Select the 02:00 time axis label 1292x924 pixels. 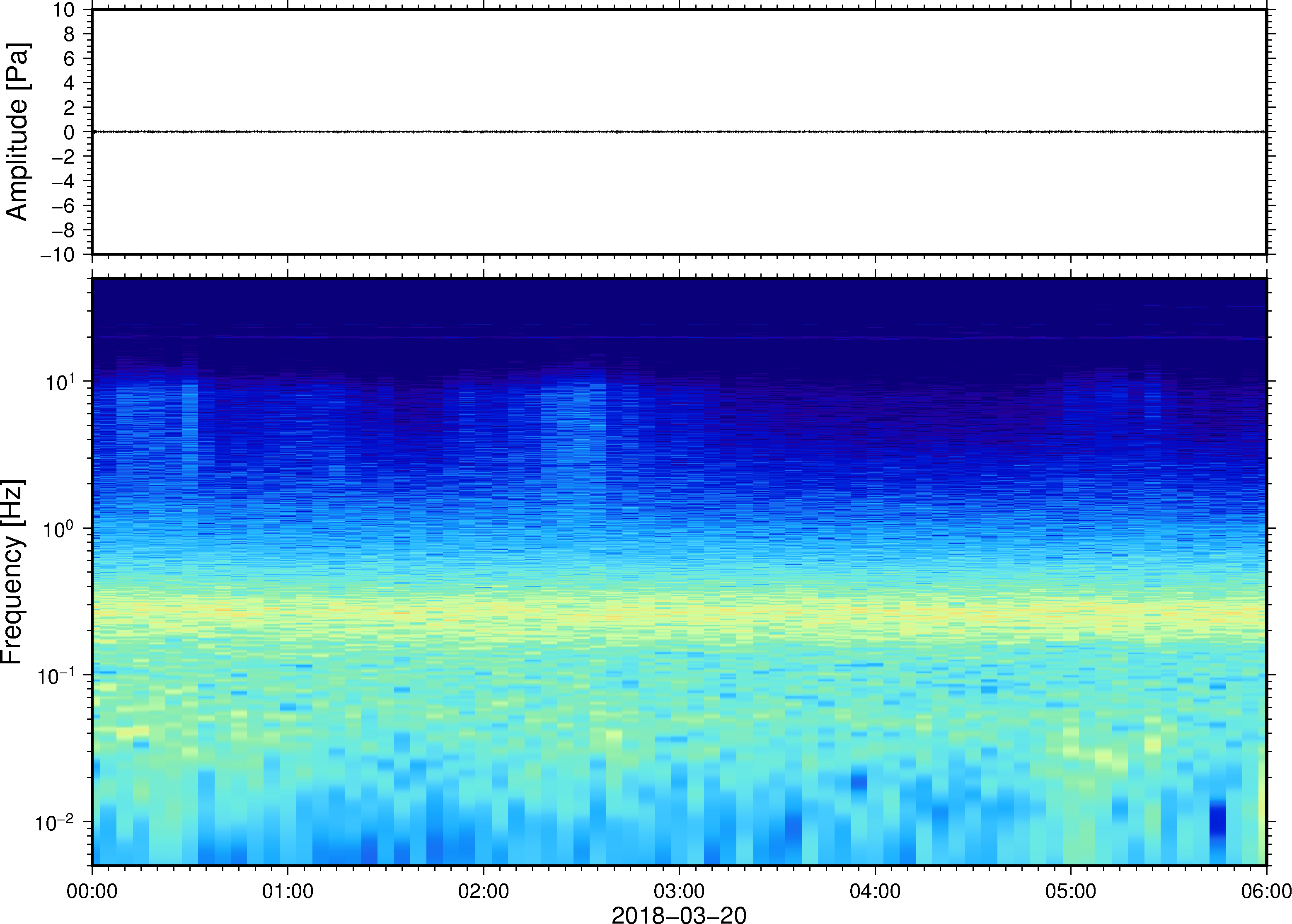coord(484,891)
